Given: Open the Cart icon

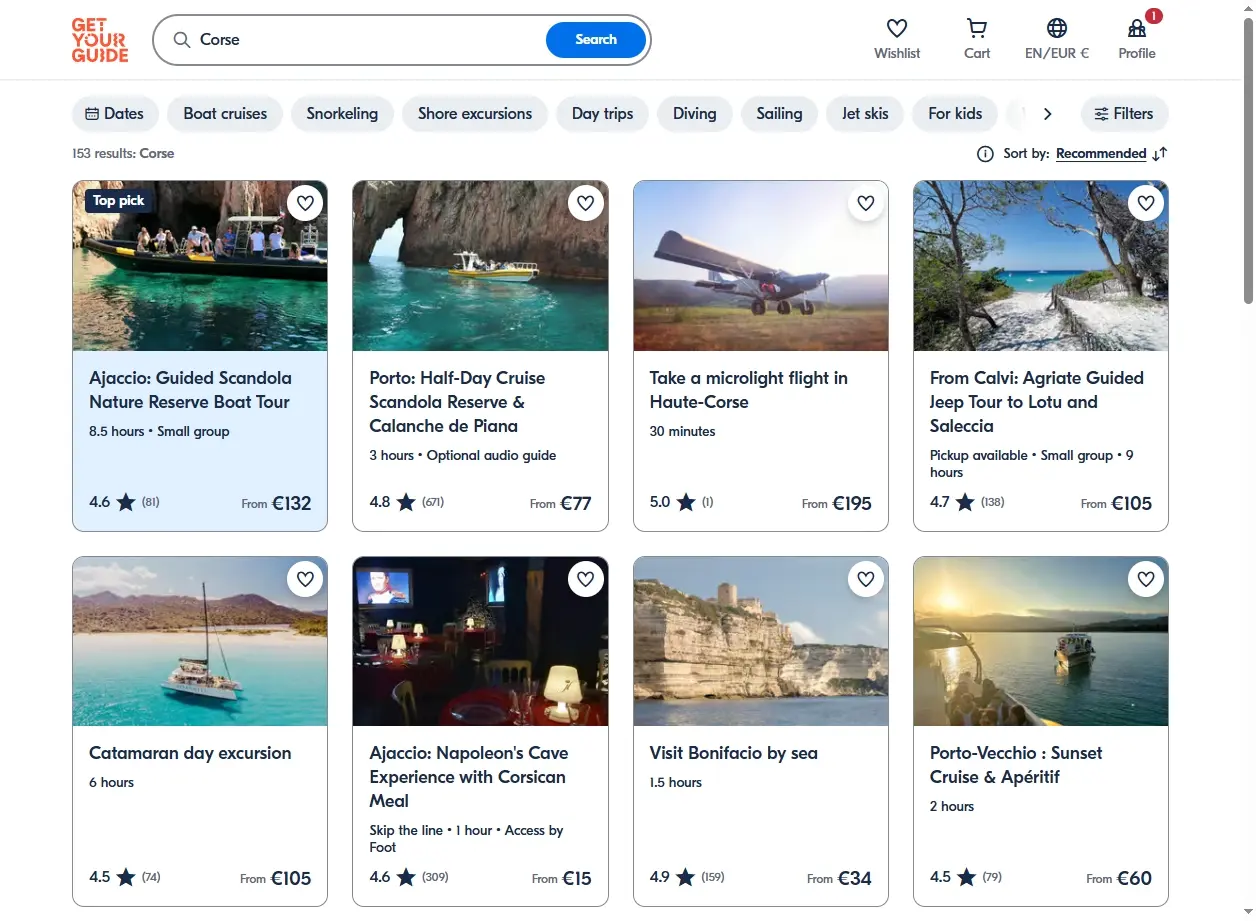Looking at the screenshot, I should click(977, 28).
